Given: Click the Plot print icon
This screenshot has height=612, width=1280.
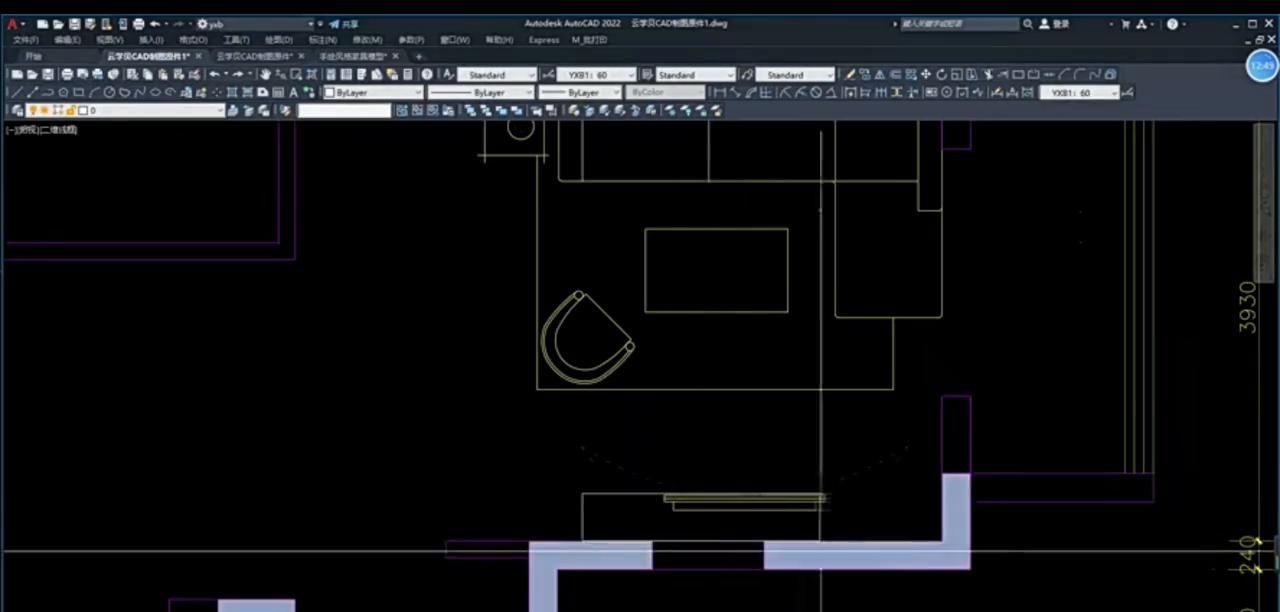Looking at the screenshot, I should (67, 75).
